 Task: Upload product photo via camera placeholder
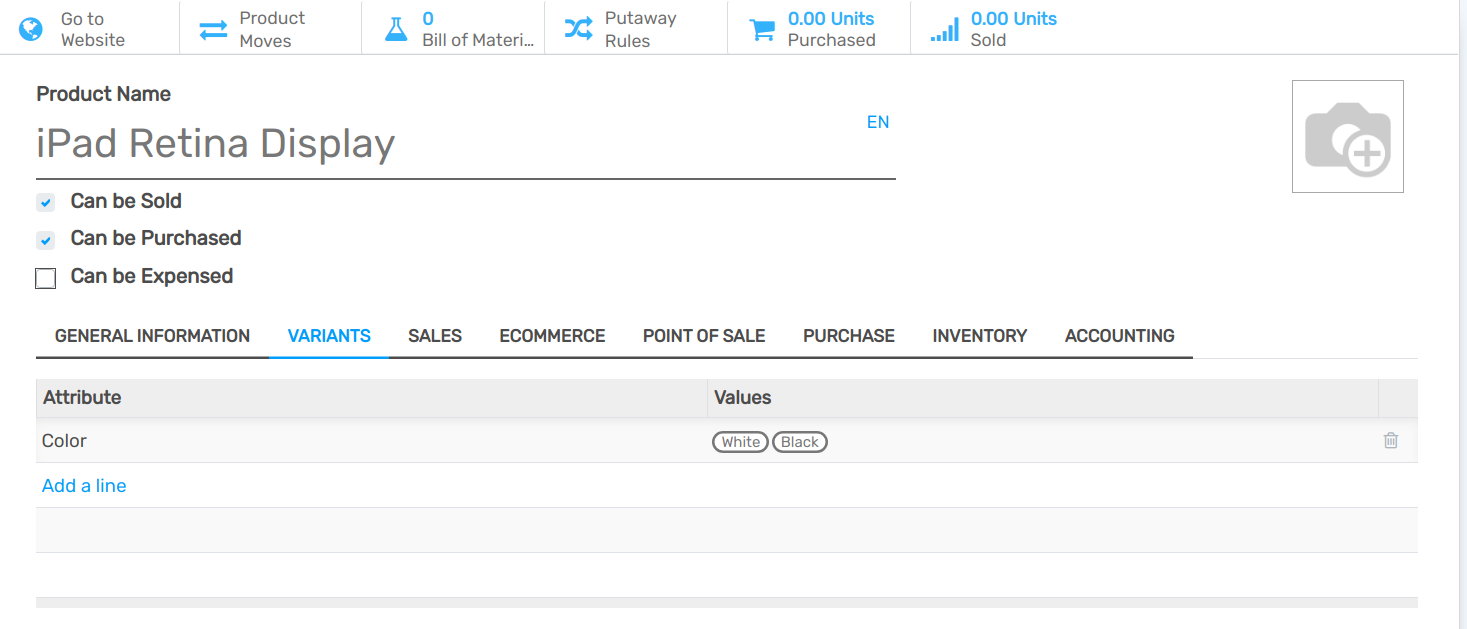tap(1347, 136)
